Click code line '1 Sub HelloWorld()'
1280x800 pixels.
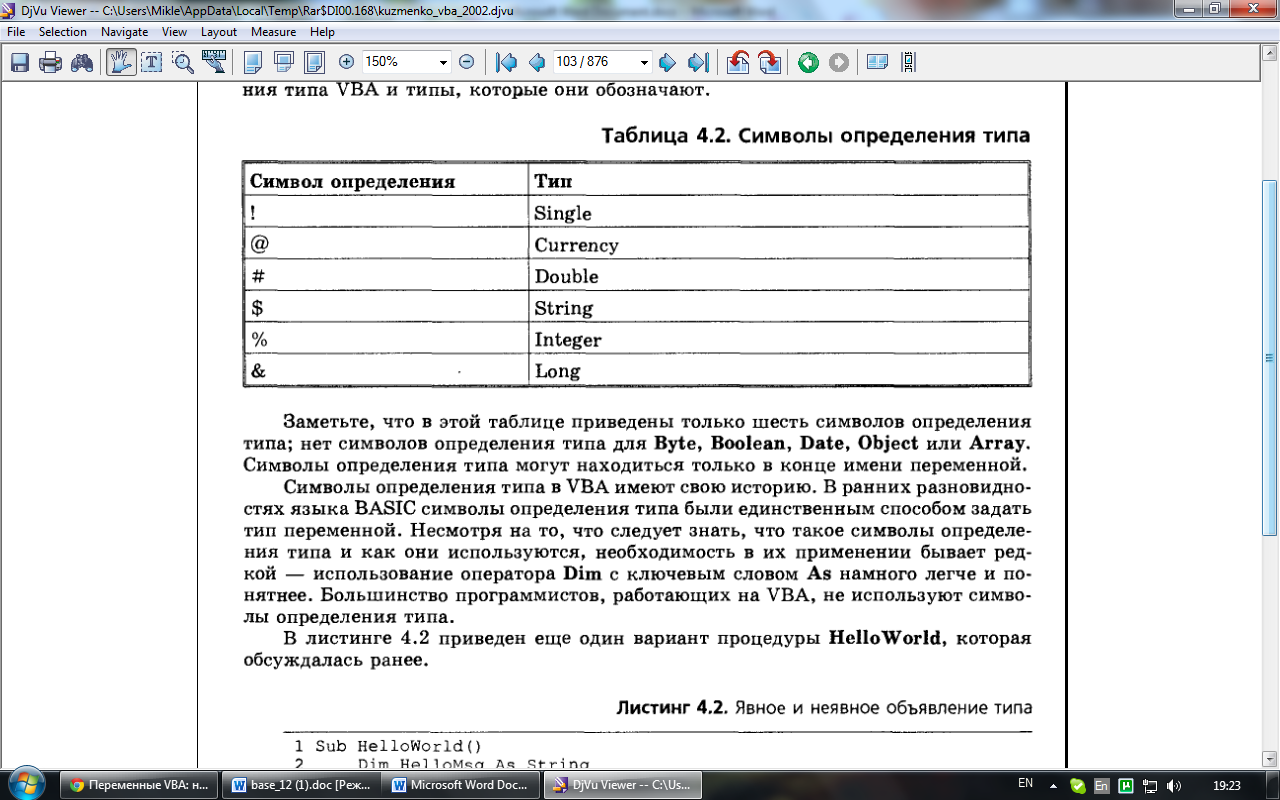tap(388, 746)
